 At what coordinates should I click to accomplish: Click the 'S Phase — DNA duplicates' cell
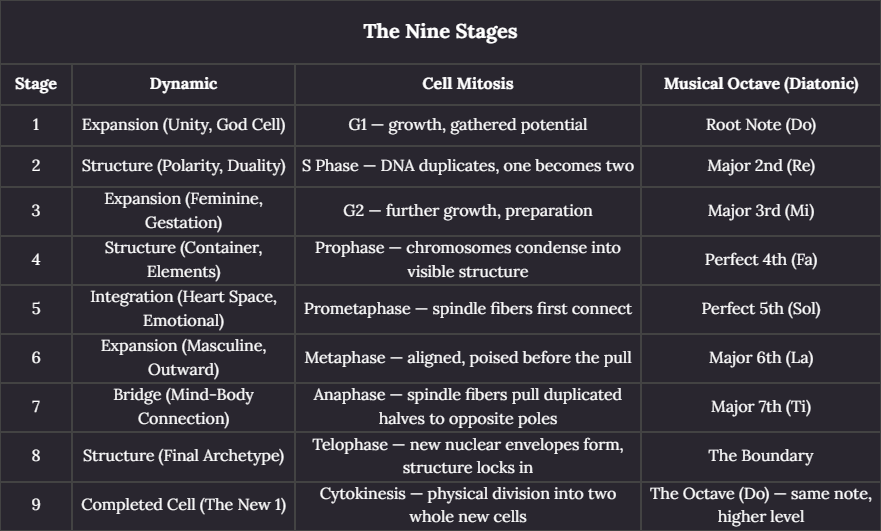click(467, 166)
